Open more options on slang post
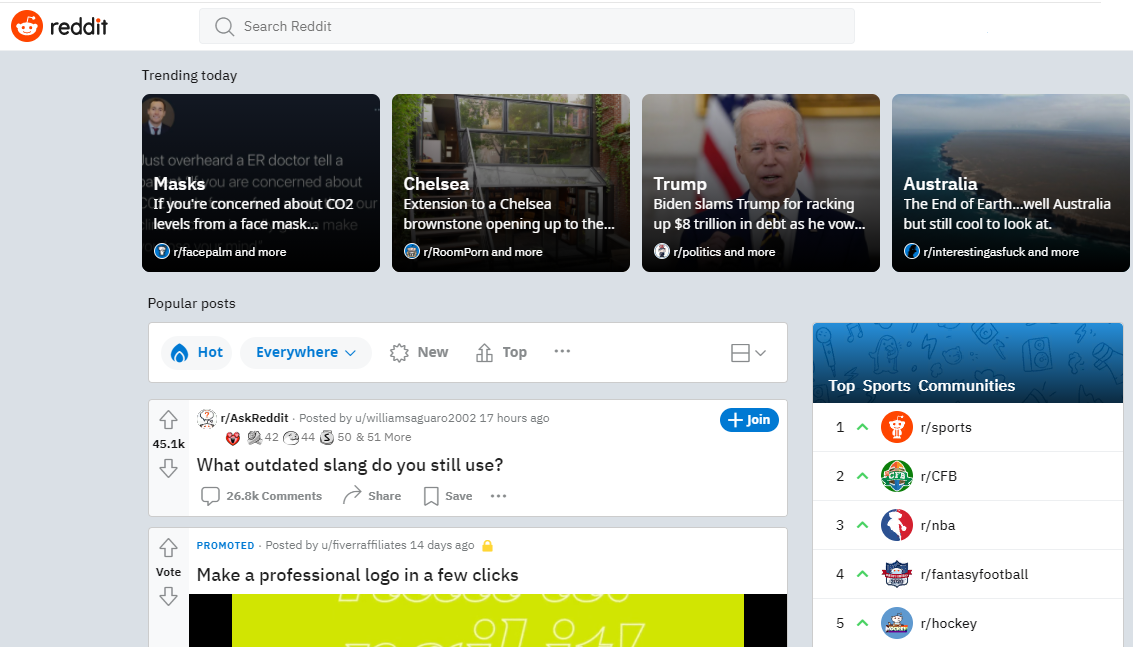Viewport: 1133px width, 647px height. 499,496
